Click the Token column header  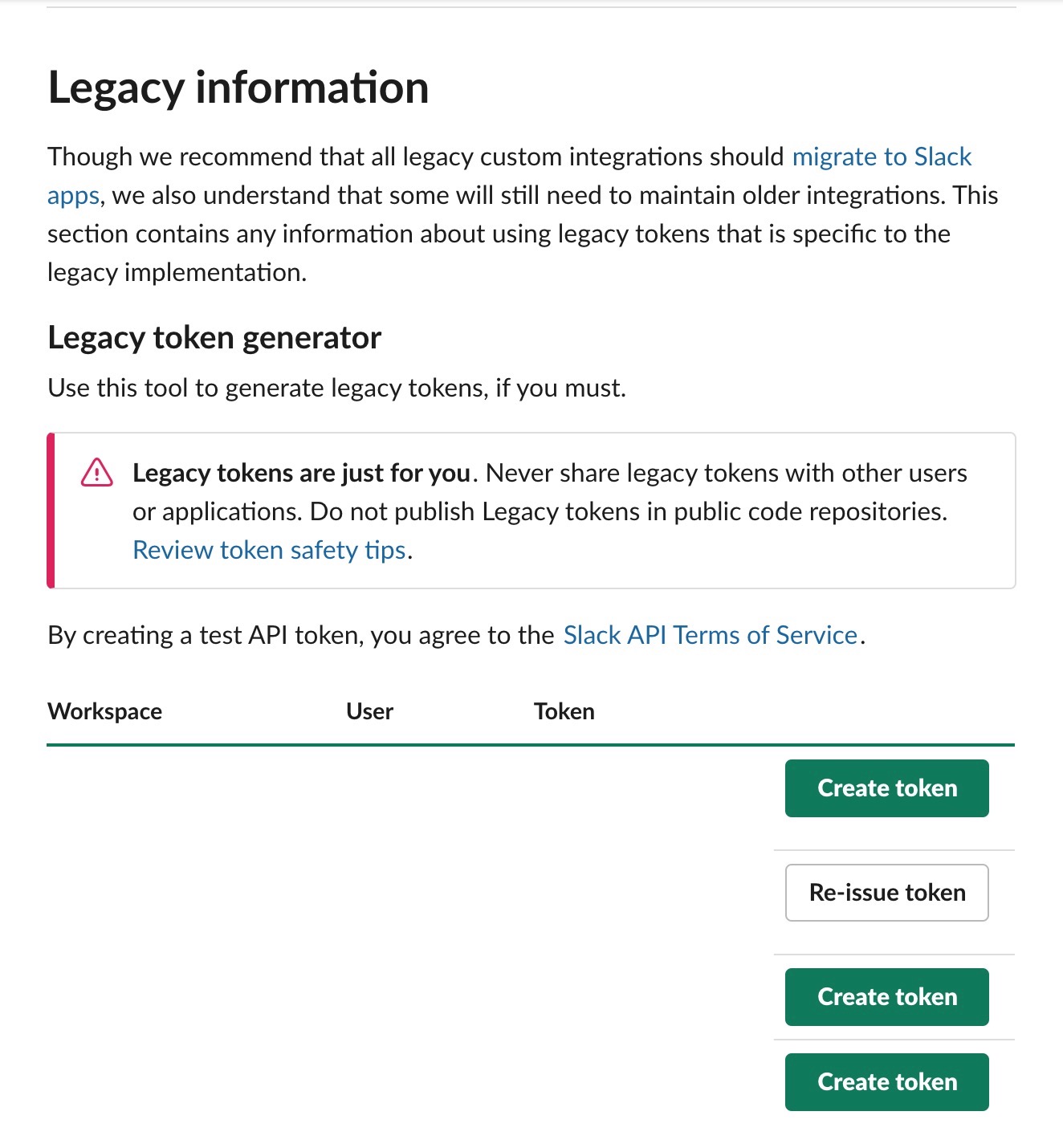point(564,711)
